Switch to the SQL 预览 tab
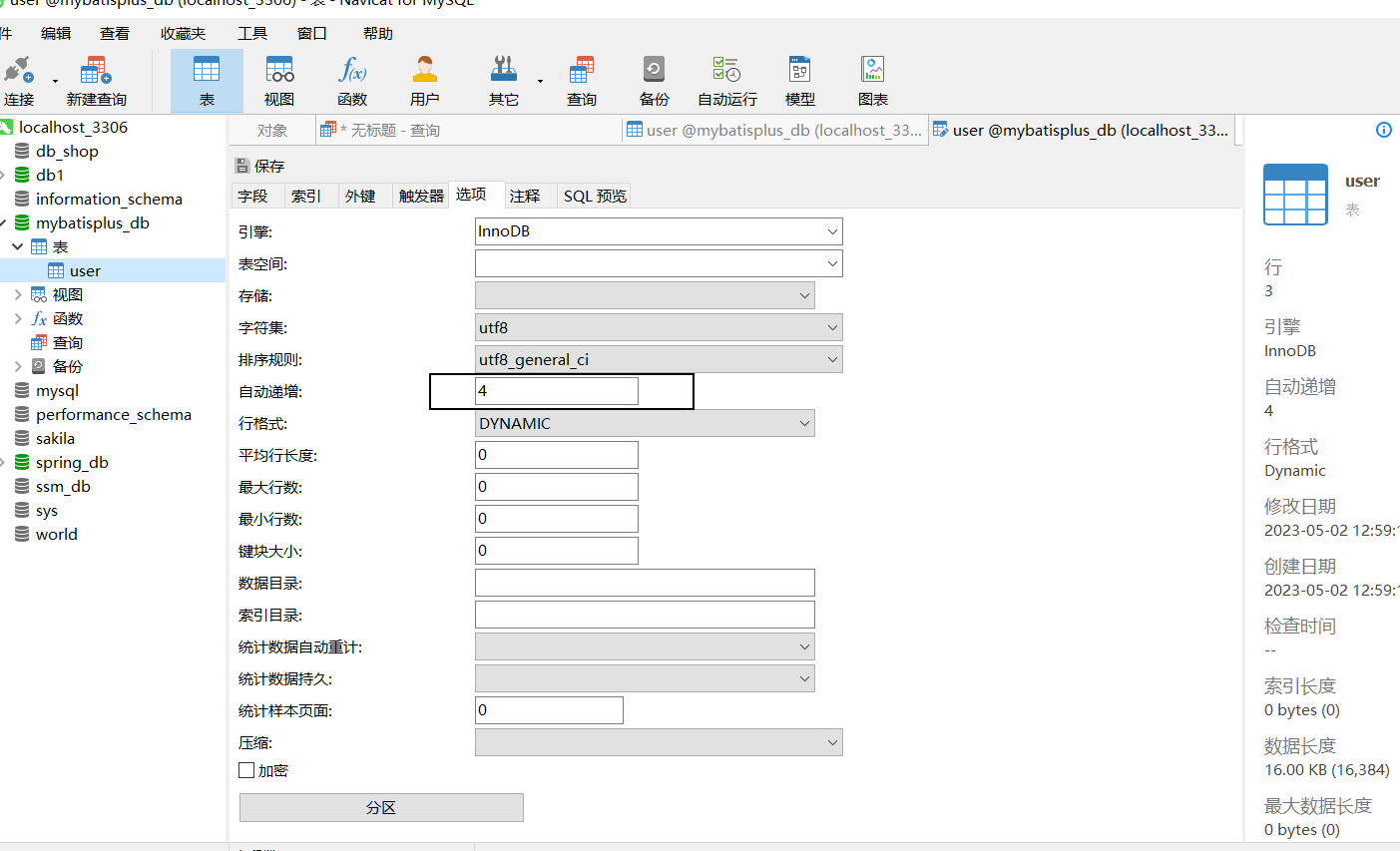 click(x=595, y=196)
